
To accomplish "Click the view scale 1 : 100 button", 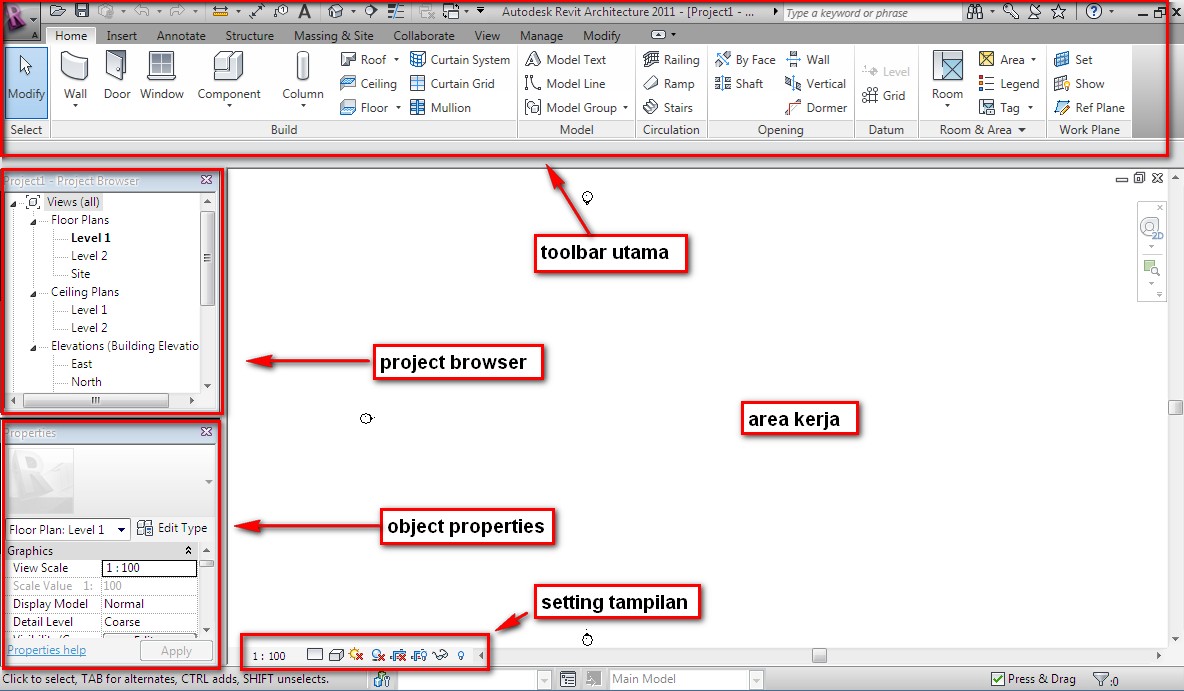I will [269, 656].
